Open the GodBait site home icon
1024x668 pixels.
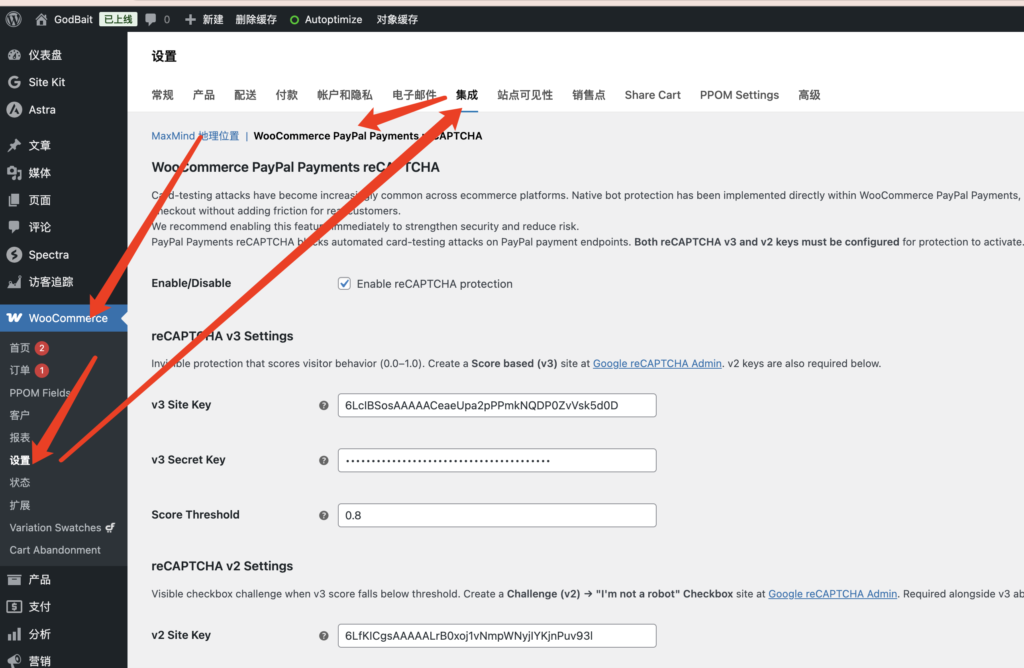(x=41, y=19)
